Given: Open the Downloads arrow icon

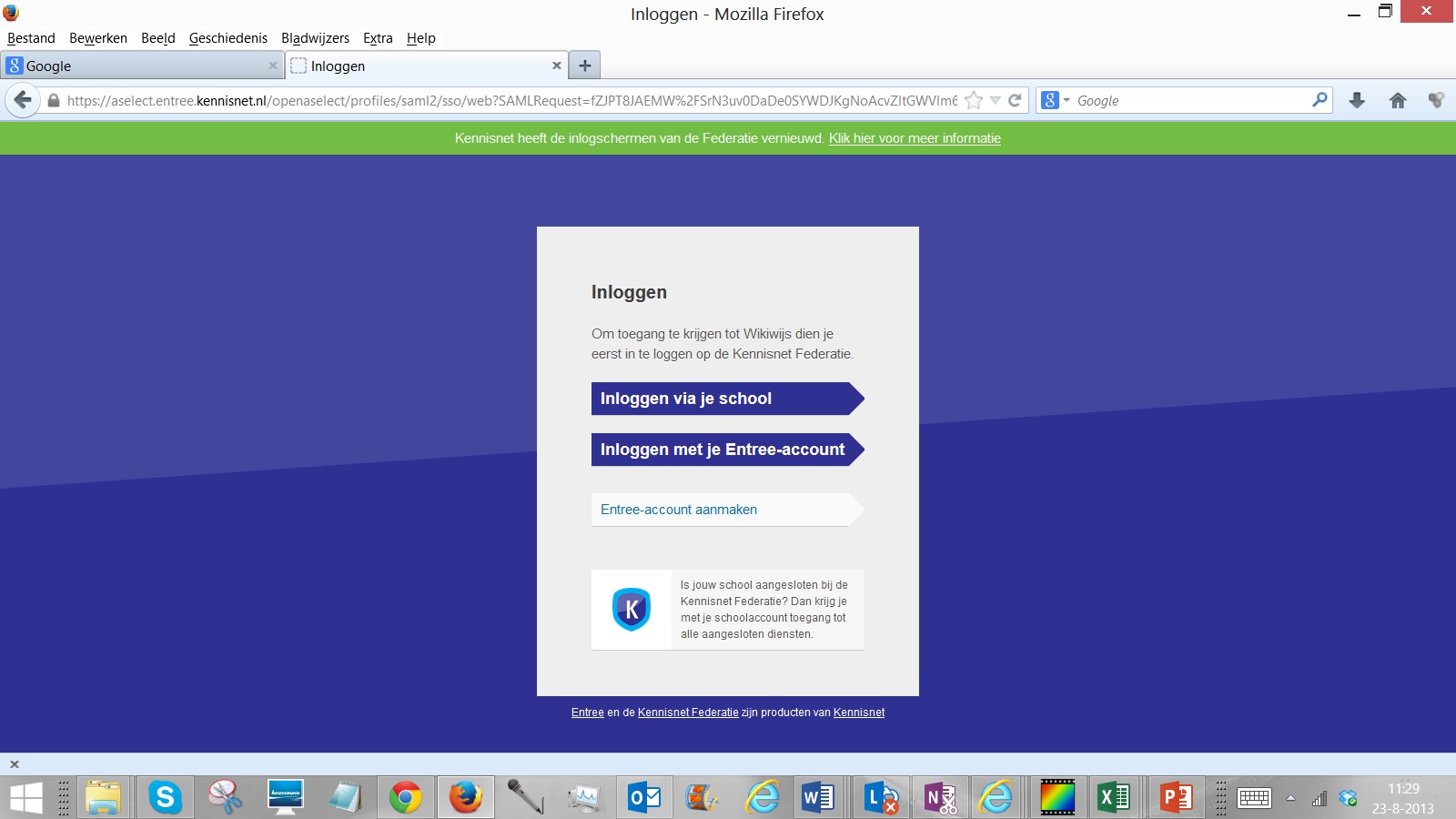Looking at the screenshot, I should point(1357,100).
